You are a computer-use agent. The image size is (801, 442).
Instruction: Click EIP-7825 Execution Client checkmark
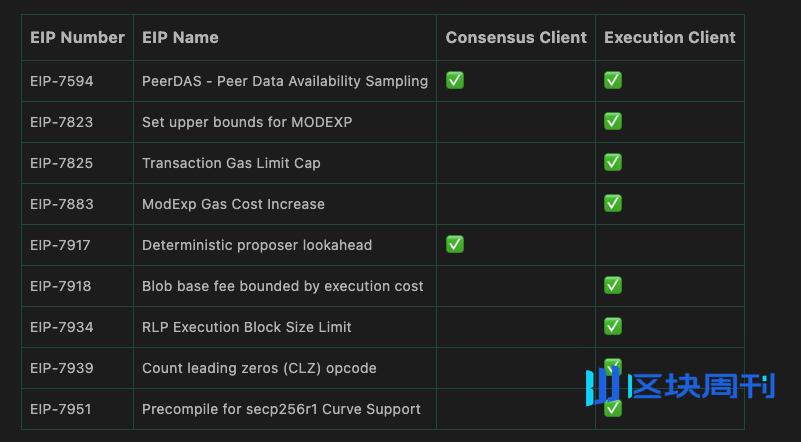[613, 162]
